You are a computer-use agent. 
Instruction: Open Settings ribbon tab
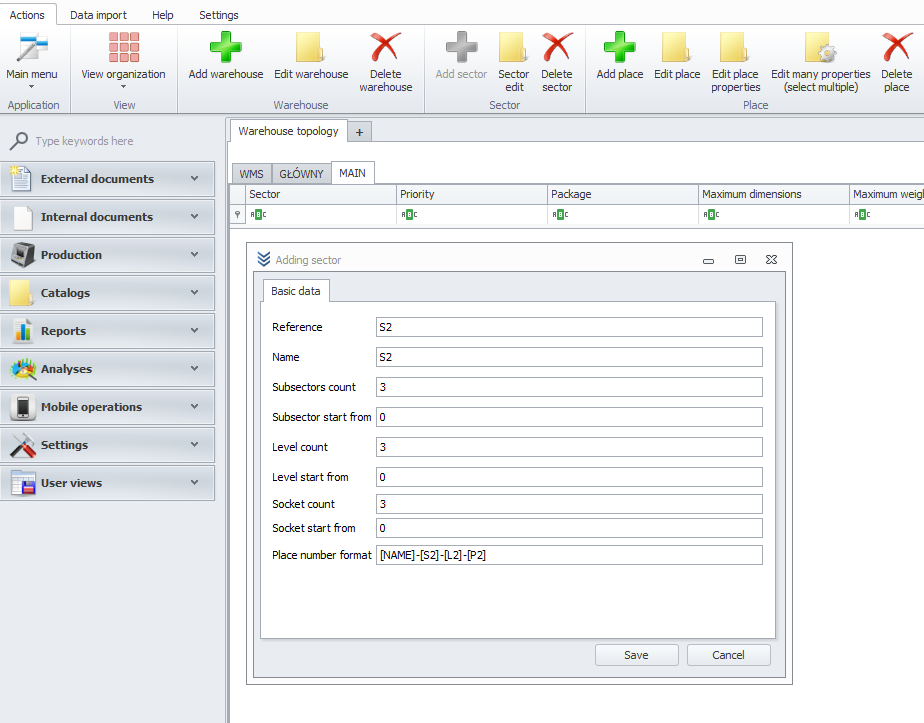pyautogui.click(x=219, y=15)
